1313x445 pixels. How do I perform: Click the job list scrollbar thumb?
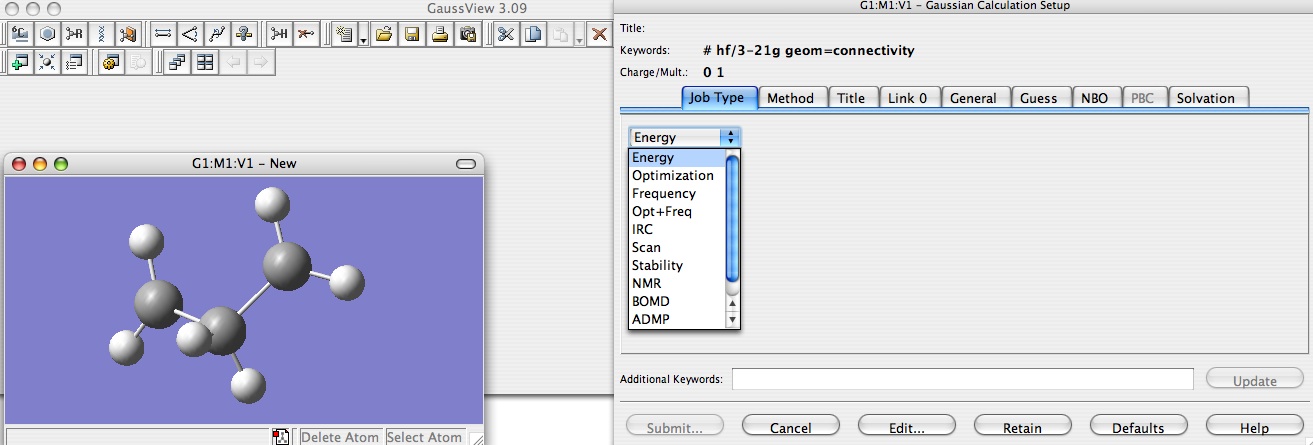[732, 218]
